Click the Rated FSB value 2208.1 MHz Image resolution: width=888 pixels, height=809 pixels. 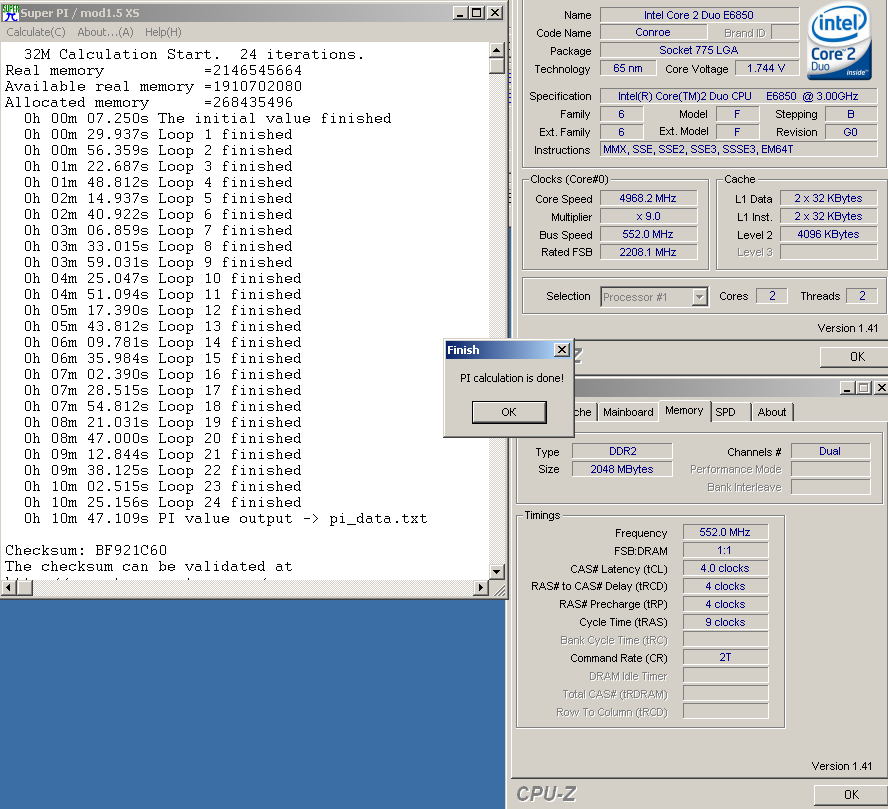tap(648, 252)
